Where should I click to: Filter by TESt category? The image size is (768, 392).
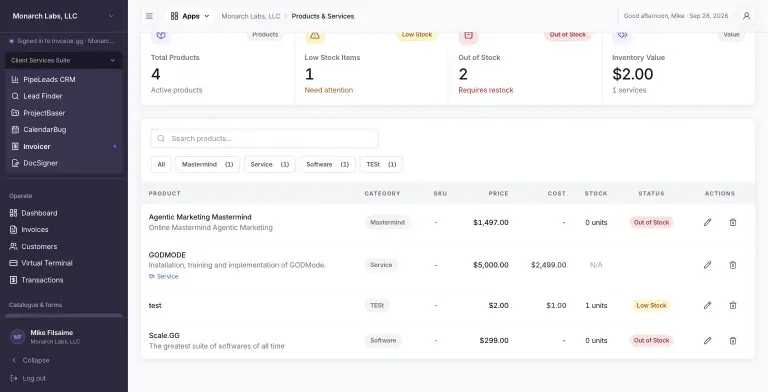coord(381,165)
